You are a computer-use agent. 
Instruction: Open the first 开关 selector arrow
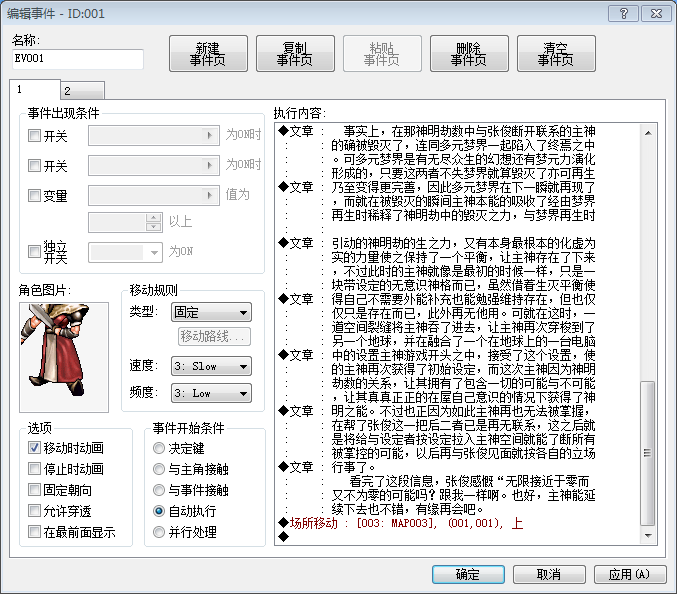tap(210, 136)
